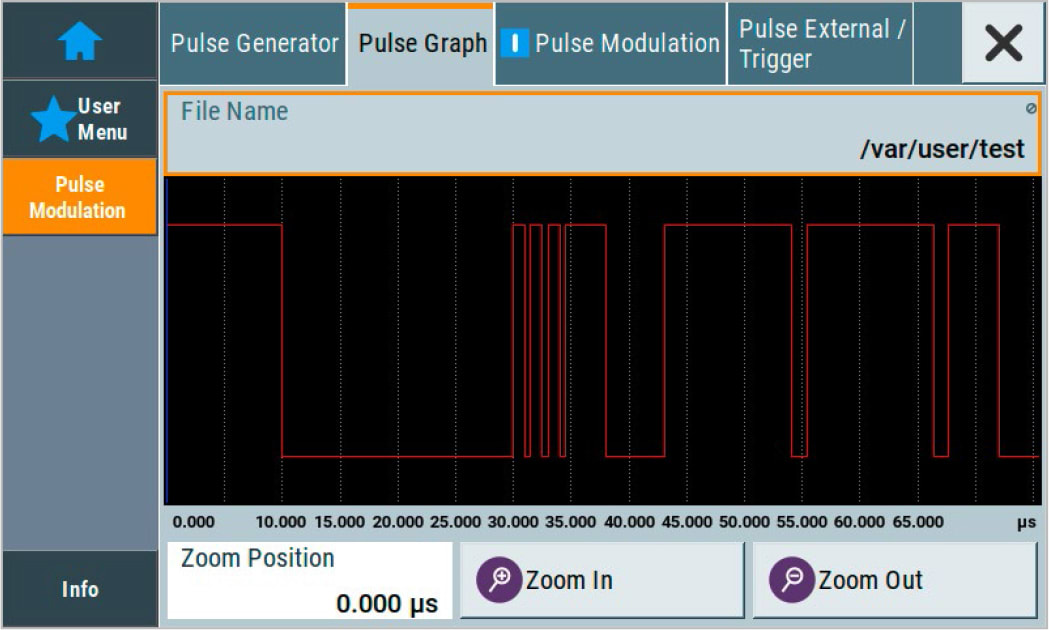Click the 65.000 axis label
The image size is (1049, 630).
(x=918, y=522)
